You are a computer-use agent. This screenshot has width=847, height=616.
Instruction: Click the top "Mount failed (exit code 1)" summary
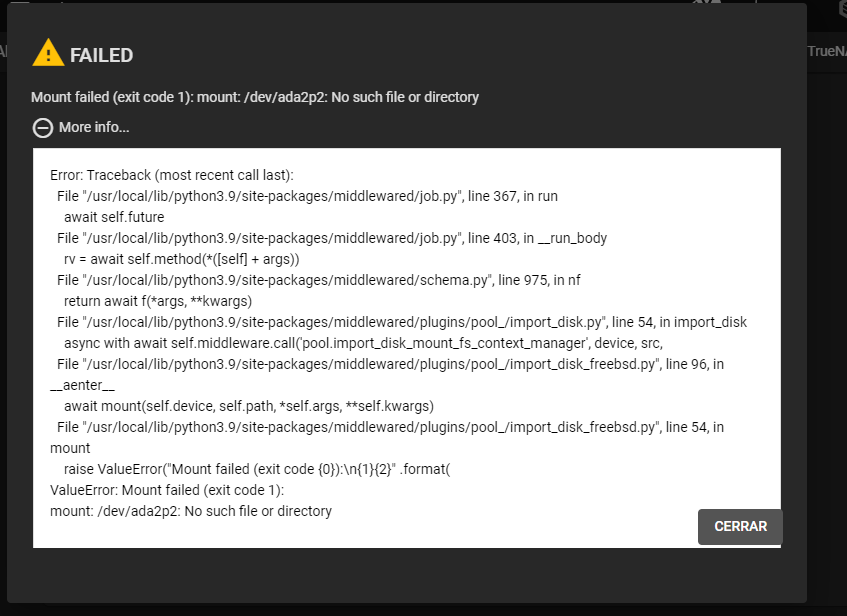(255, 97)
